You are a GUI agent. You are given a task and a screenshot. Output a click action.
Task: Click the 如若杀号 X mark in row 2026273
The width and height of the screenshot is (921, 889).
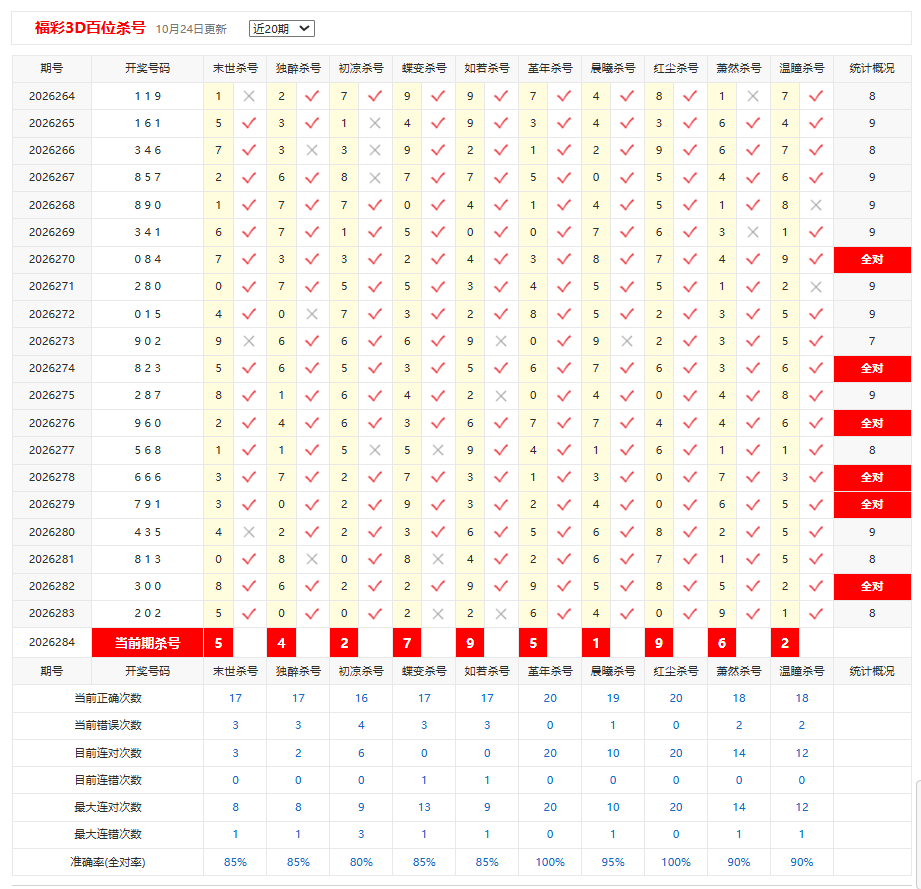click(x=500, y=341)
